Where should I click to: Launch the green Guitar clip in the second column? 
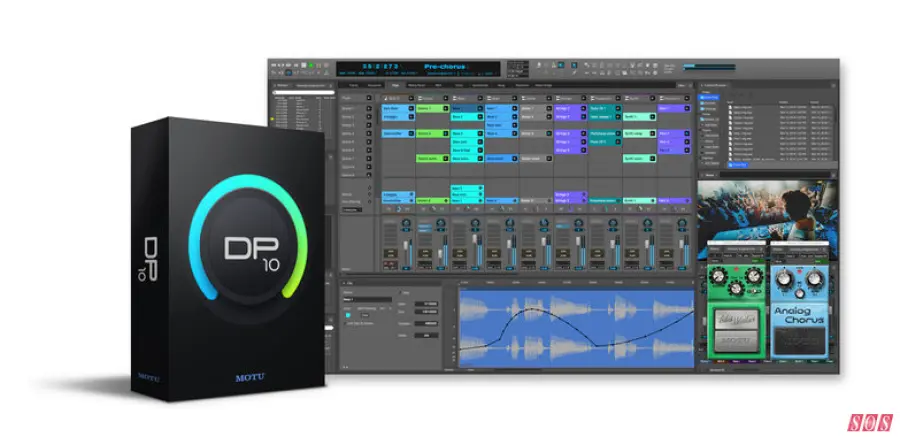click(x=430, y=109)
